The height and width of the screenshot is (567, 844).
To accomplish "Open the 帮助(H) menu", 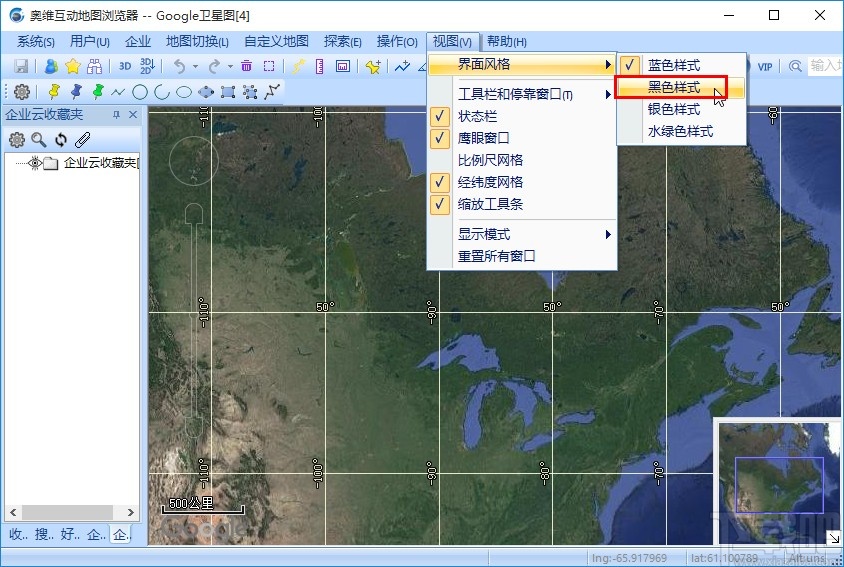I will (x=507, y=41).
